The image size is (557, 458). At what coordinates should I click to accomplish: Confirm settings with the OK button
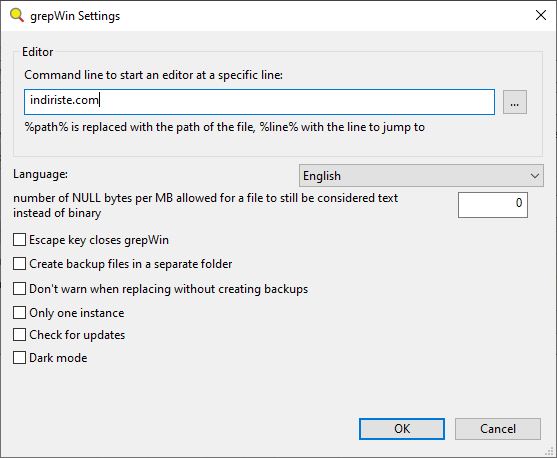(402, 429)
